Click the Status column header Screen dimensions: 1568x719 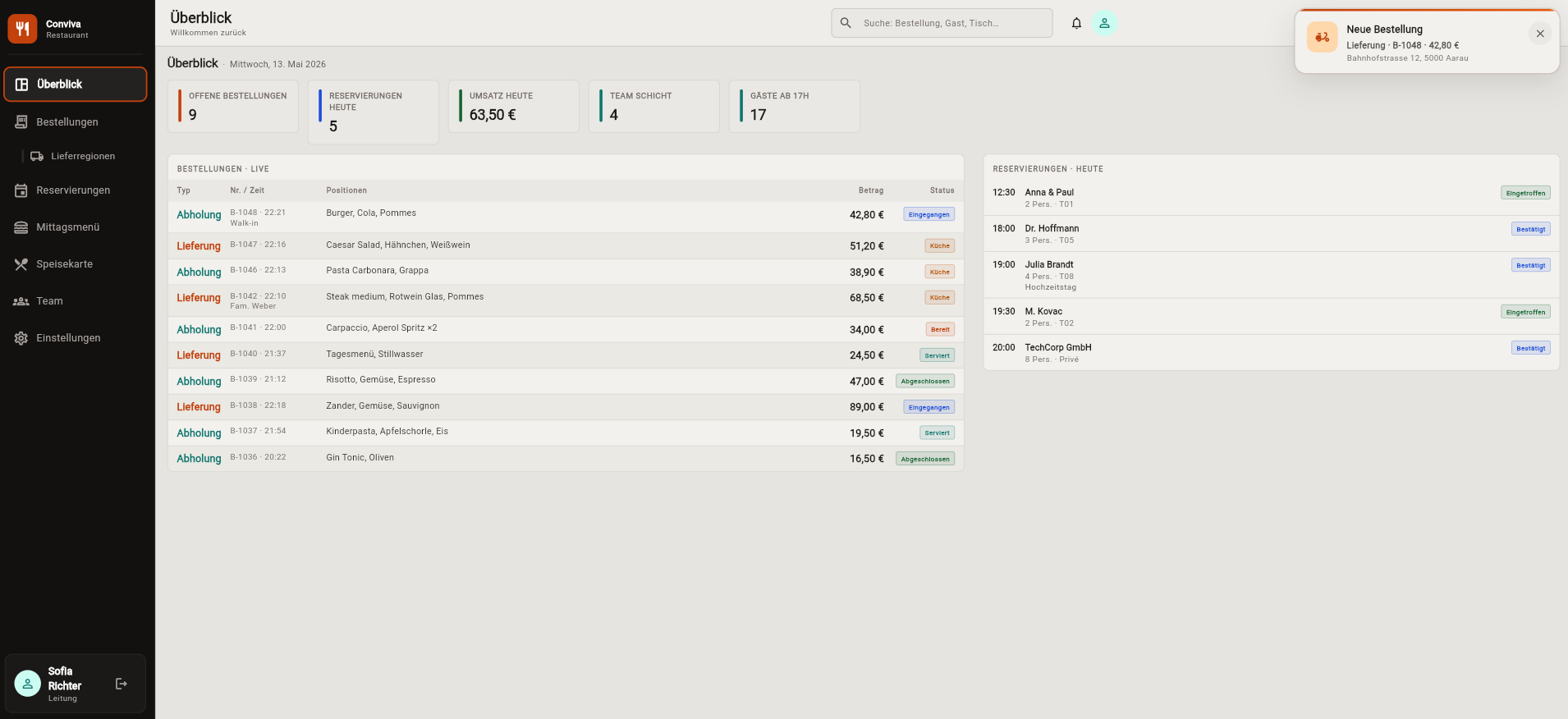click(942, 190)
